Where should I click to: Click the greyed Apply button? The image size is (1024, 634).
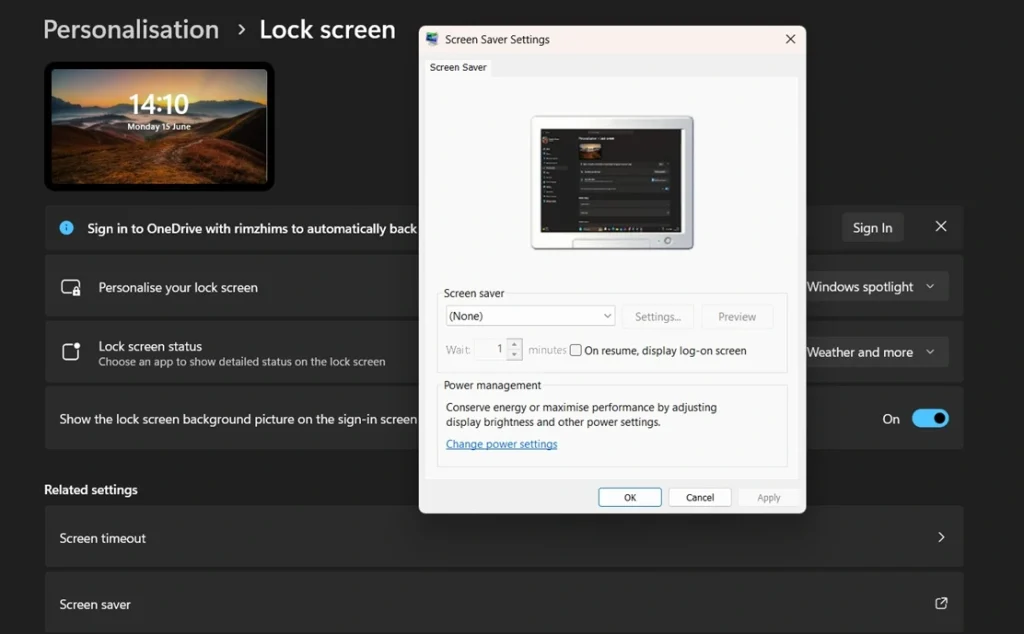pyautogui.click(x=769, y=498)
